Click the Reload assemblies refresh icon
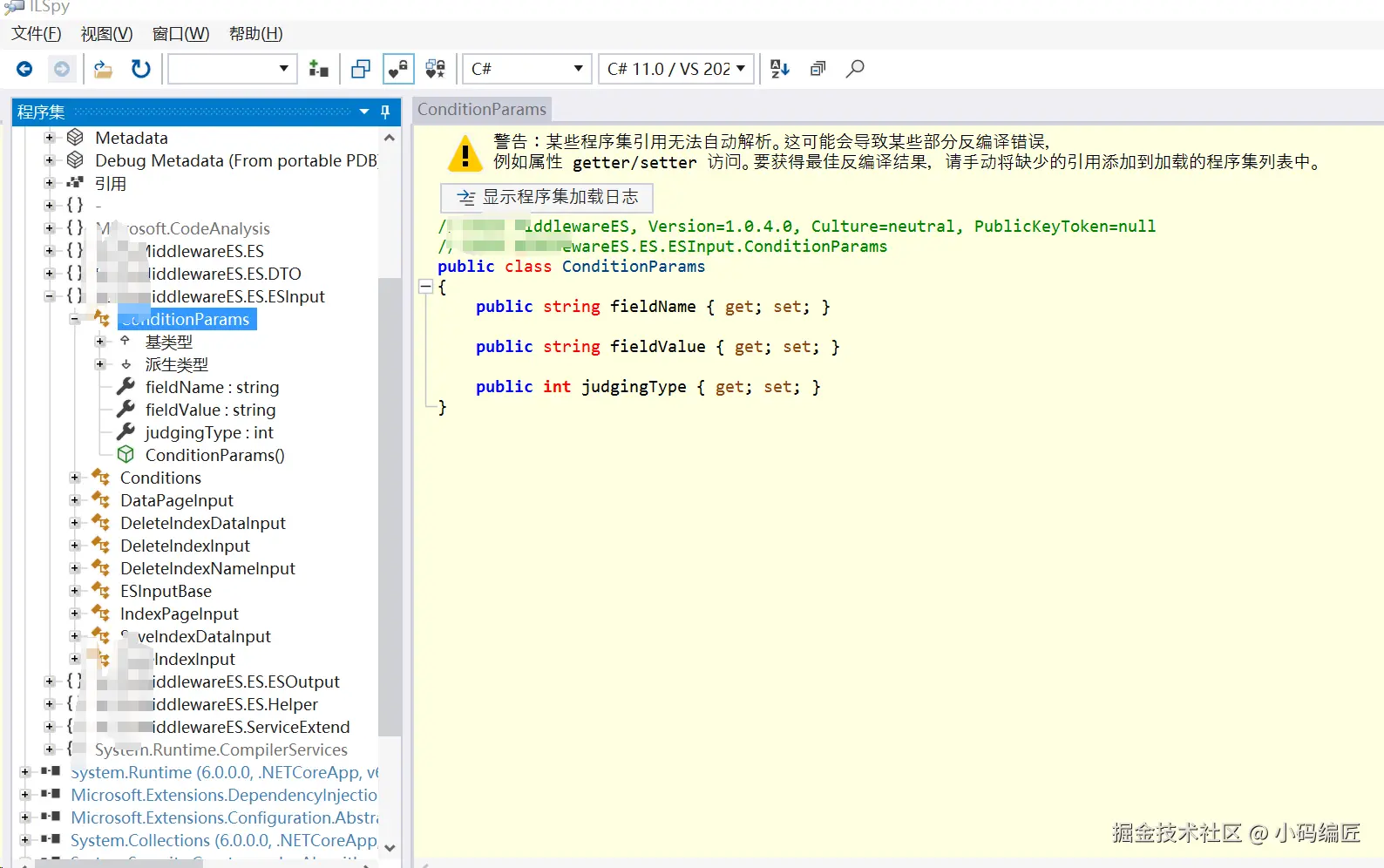Screen dimensions: 1384x868 (x=140, y=69)
